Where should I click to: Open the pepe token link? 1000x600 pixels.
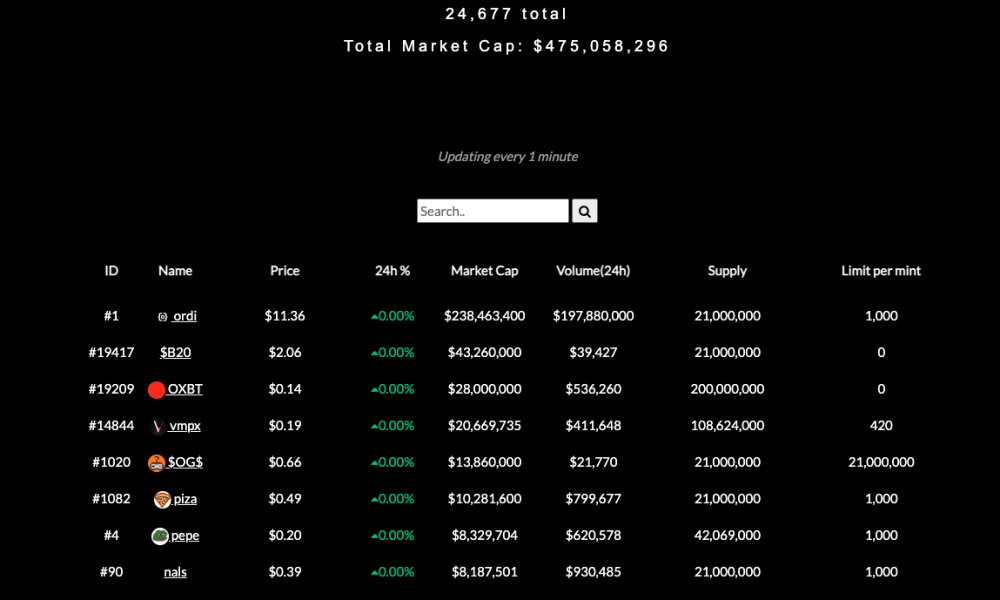click(185, 536)
